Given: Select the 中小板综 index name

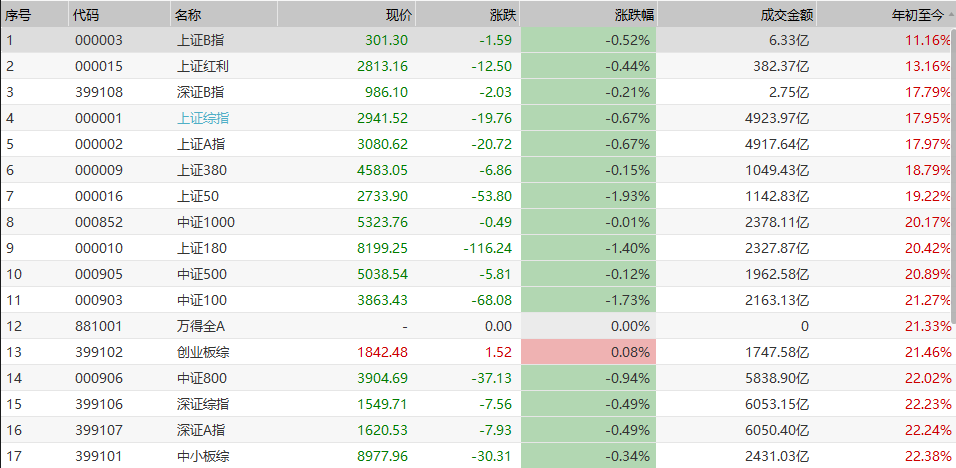Looking at the screenshot, I should pyautogui.click(x=201, y=456).
